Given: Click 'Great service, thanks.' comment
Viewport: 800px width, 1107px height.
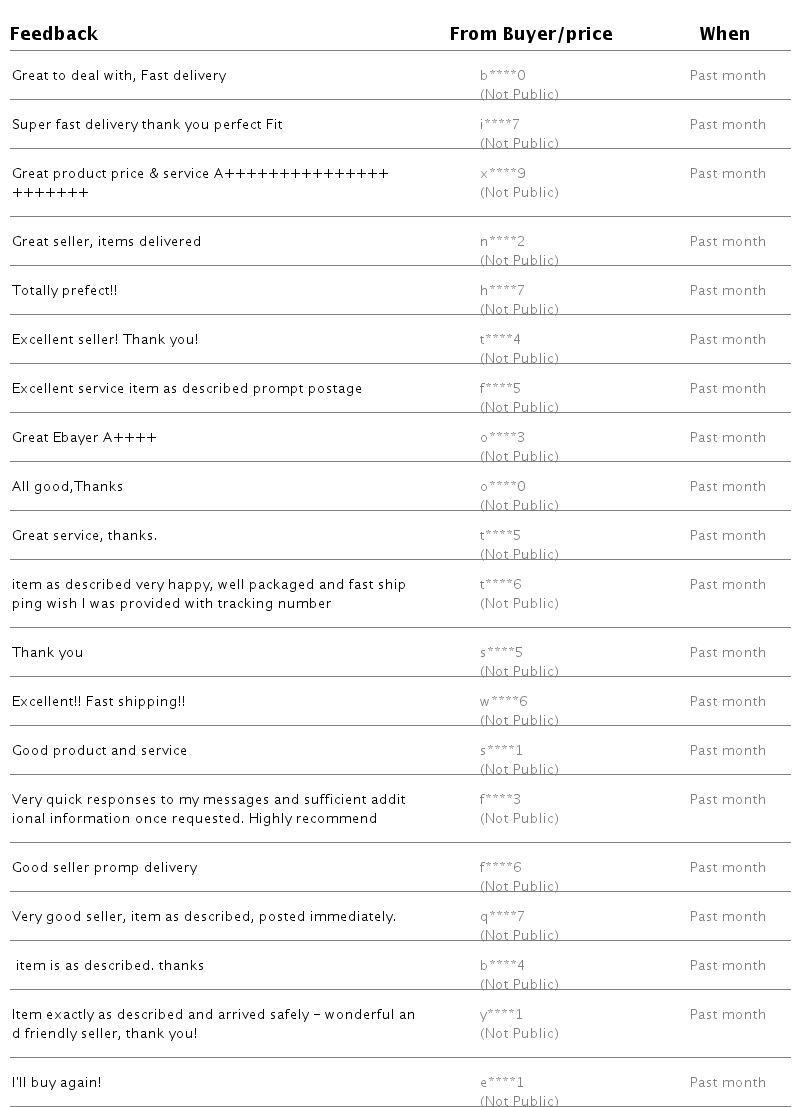Looking at the screenshot, I should click(x=84, y=535).
